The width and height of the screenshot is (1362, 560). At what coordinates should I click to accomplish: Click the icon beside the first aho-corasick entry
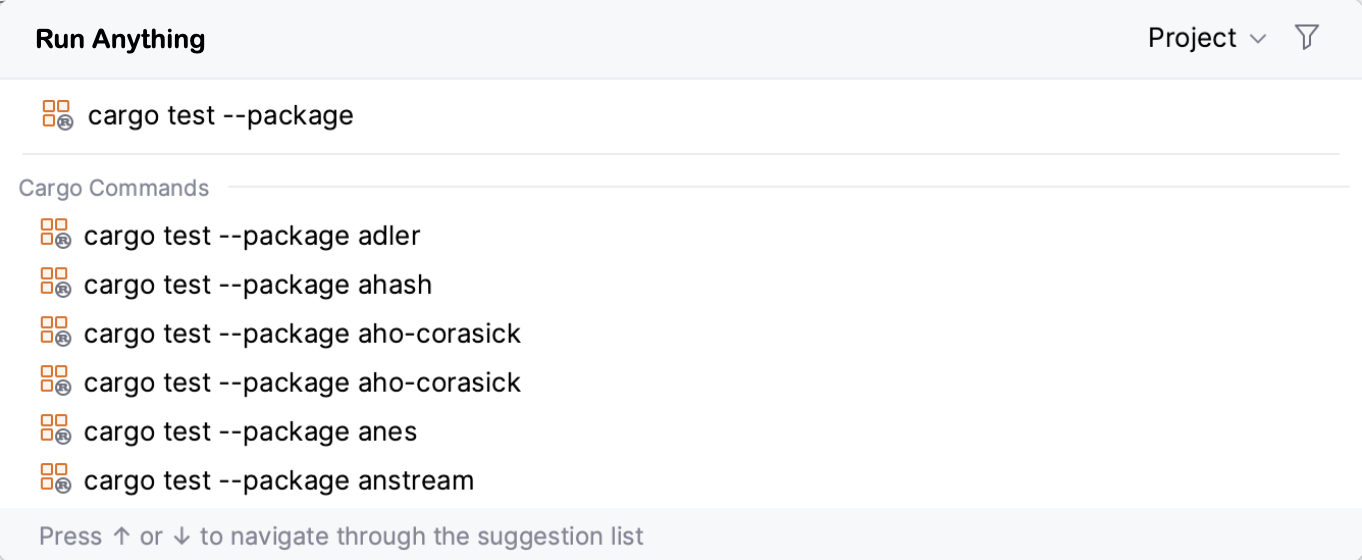coord(55,332)
